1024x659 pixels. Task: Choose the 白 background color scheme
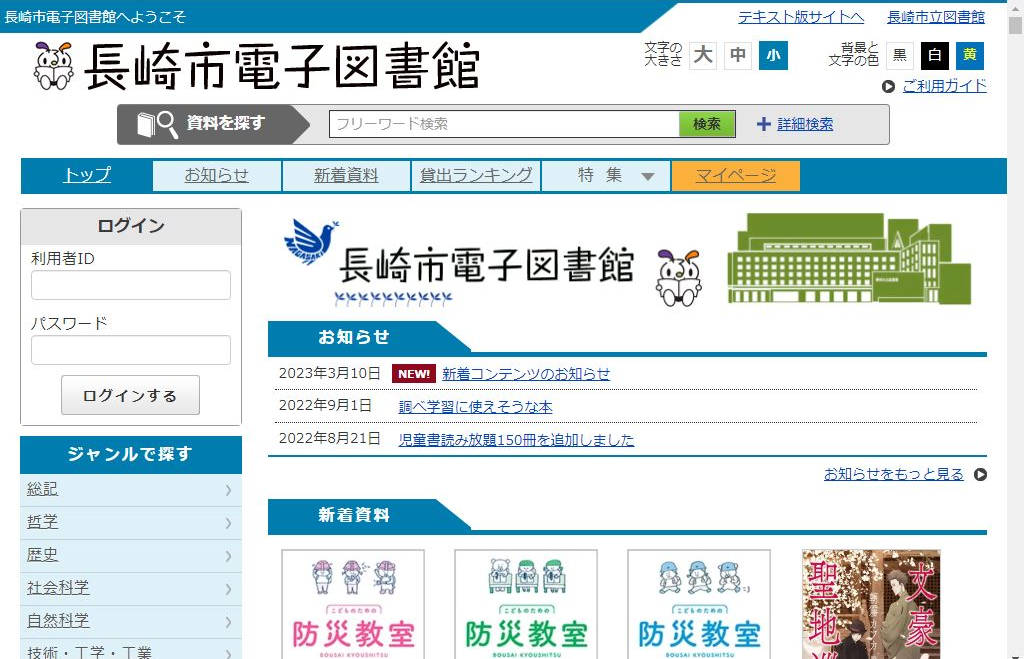935,55
